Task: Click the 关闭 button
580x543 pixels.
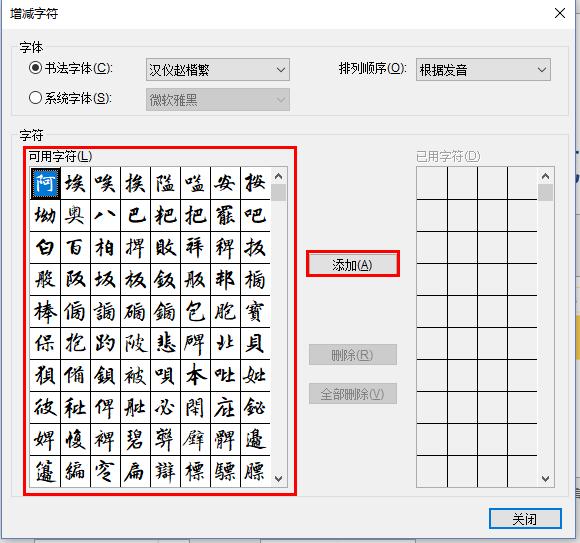Action: (x=525, y=519)
